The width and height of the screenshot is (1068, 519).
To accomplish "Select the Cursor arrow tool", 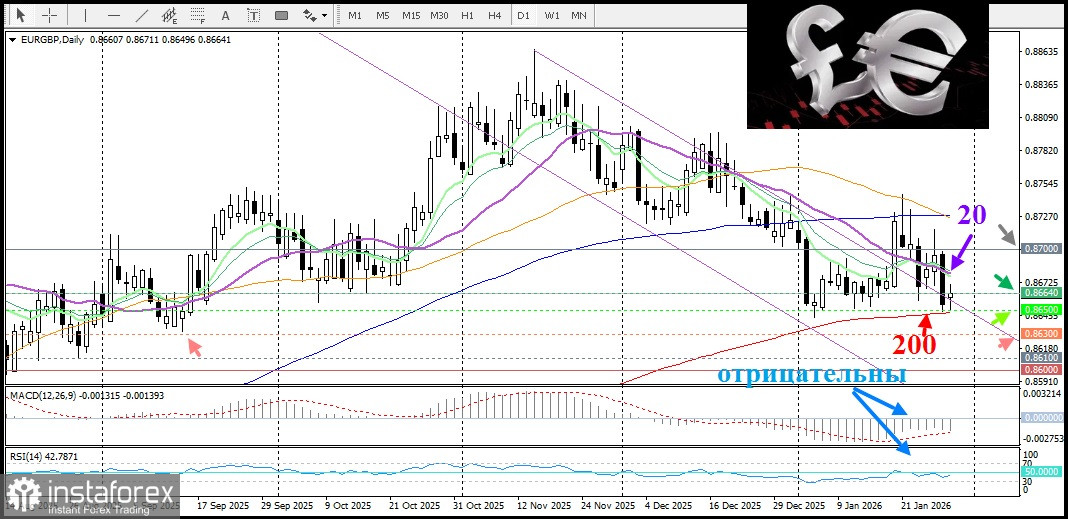I will pyautogui.click(x=20, y=14).
